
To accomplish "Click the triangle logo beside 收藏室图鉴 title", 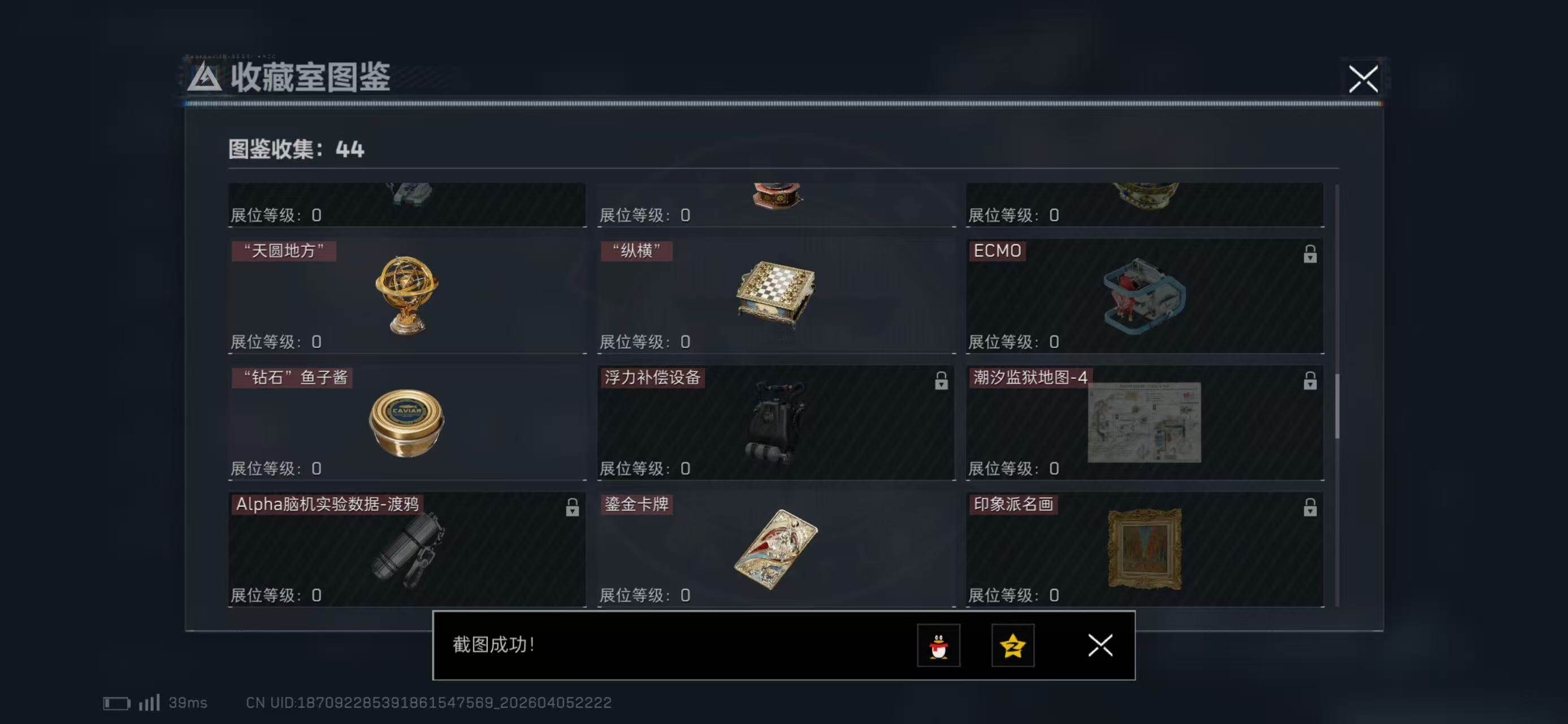I will (x=204, y=78).
